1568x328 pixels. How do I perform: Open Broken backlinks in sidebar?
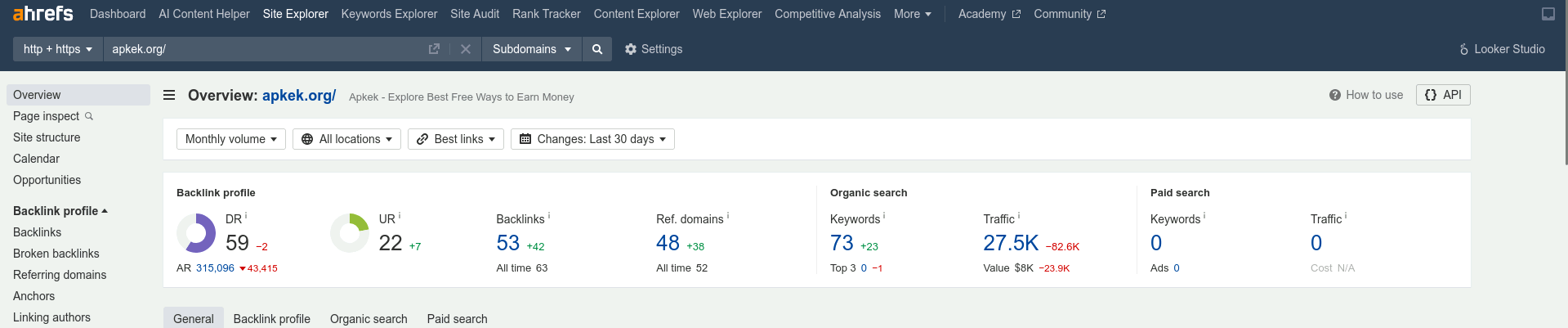pos(56,254)
